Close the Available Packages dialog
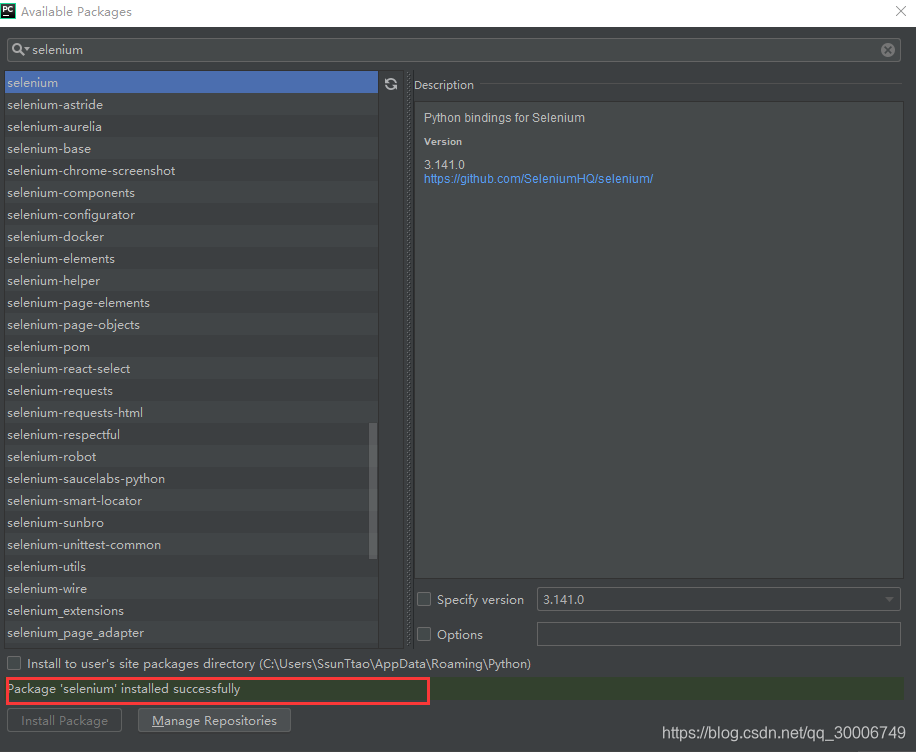This screenshot has height=752, width=916. (901, 11)
